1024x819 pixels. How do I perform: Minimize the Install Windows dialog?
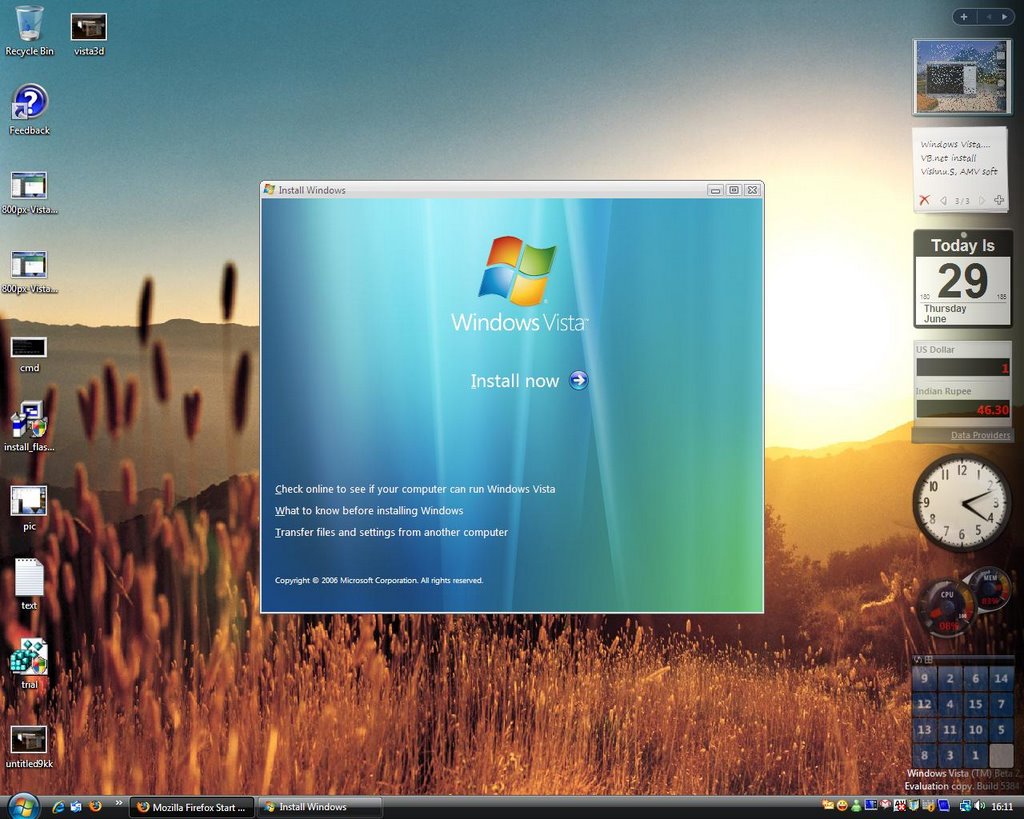coord(715,190)
